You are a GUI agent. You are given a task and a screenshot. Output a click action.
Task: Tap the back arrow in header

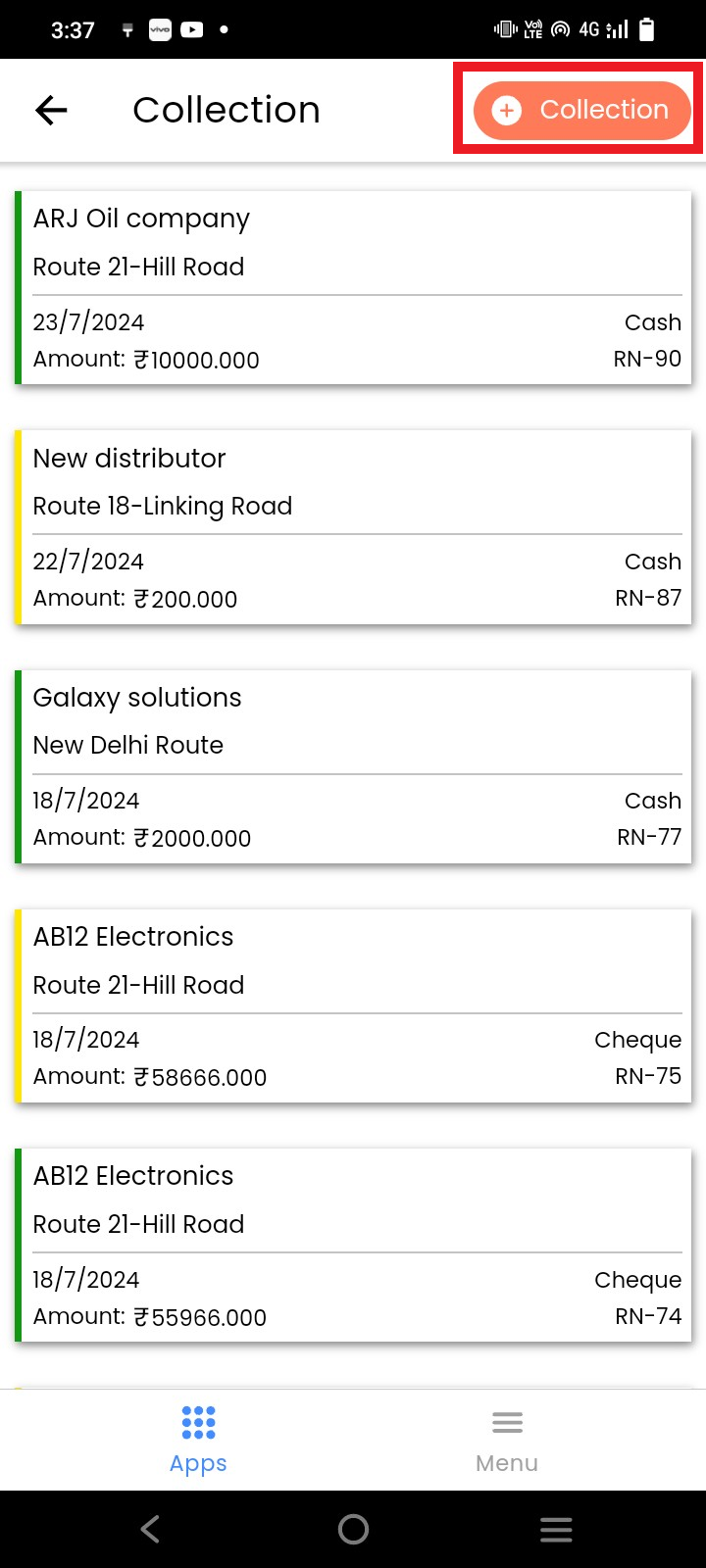(51, 111)
